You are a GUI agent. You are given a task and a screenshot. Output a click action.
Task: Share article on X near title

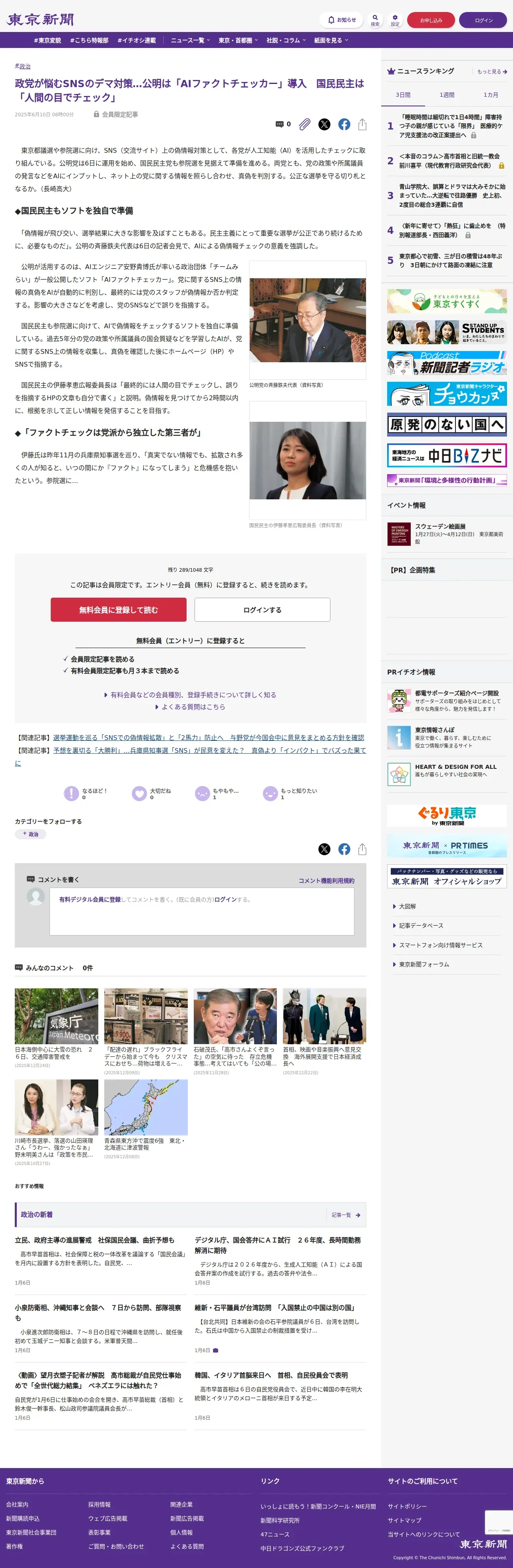pos(324,124)
